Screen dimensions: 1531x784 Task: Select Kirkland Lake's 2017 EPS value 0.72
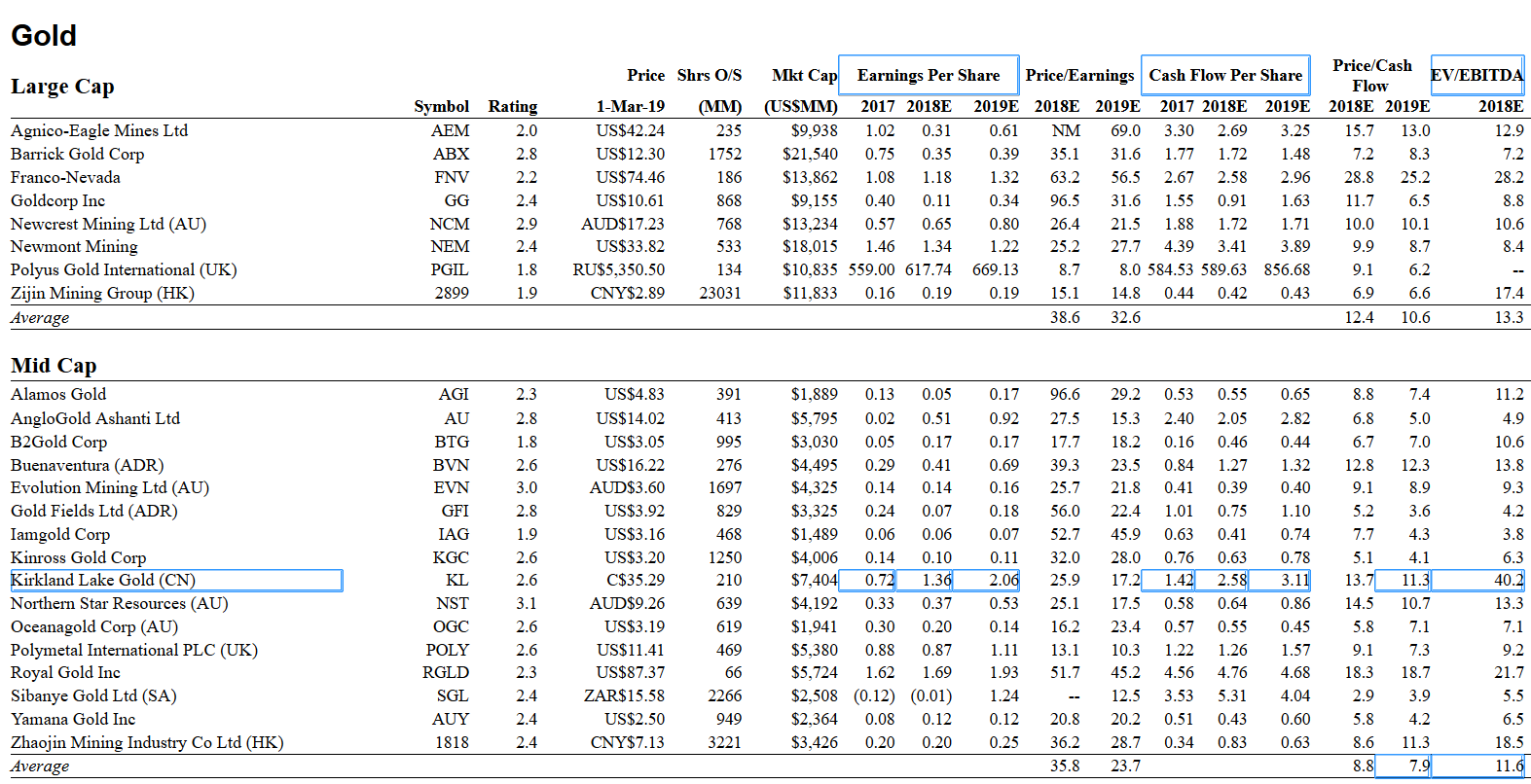pos(880,581)
